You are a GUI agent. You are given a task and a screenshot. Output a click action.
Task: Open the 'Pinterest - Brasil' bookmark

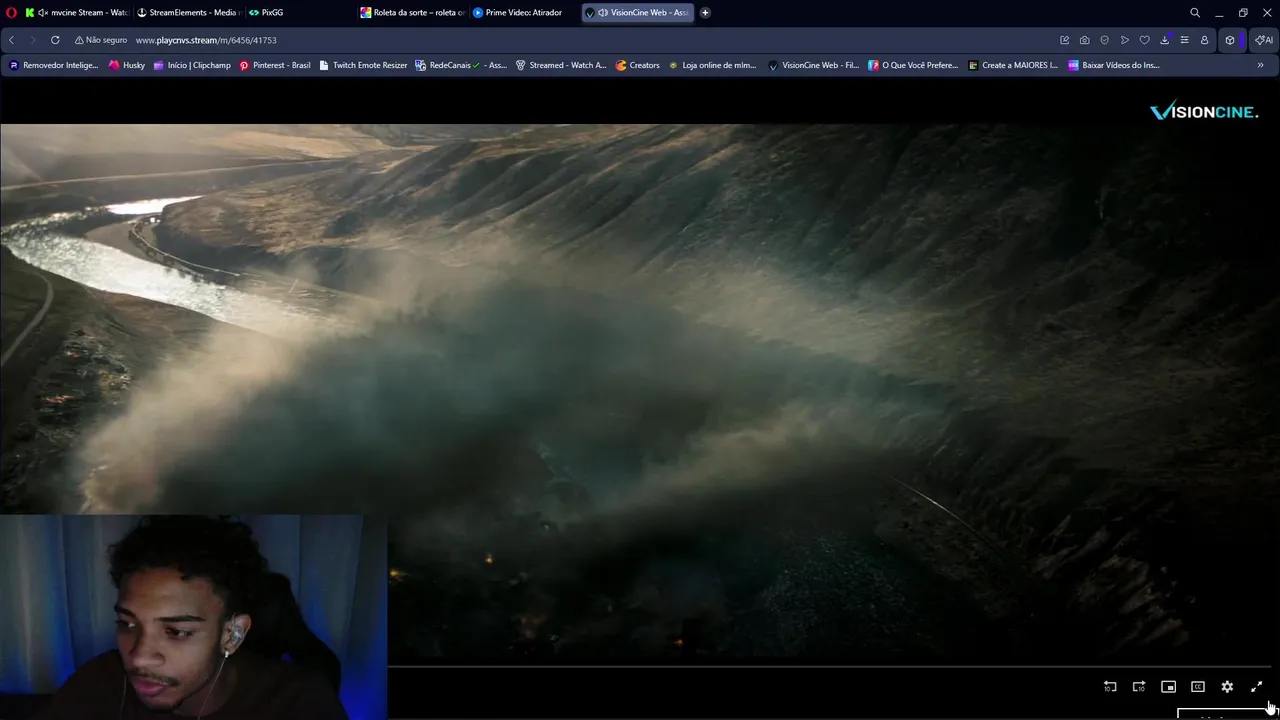pyautogui.click(x=275, y=65)
